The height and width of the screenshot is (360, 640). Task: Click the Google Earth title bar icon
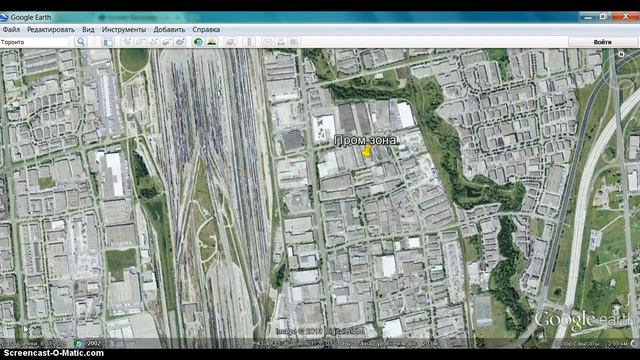[4, 17]
